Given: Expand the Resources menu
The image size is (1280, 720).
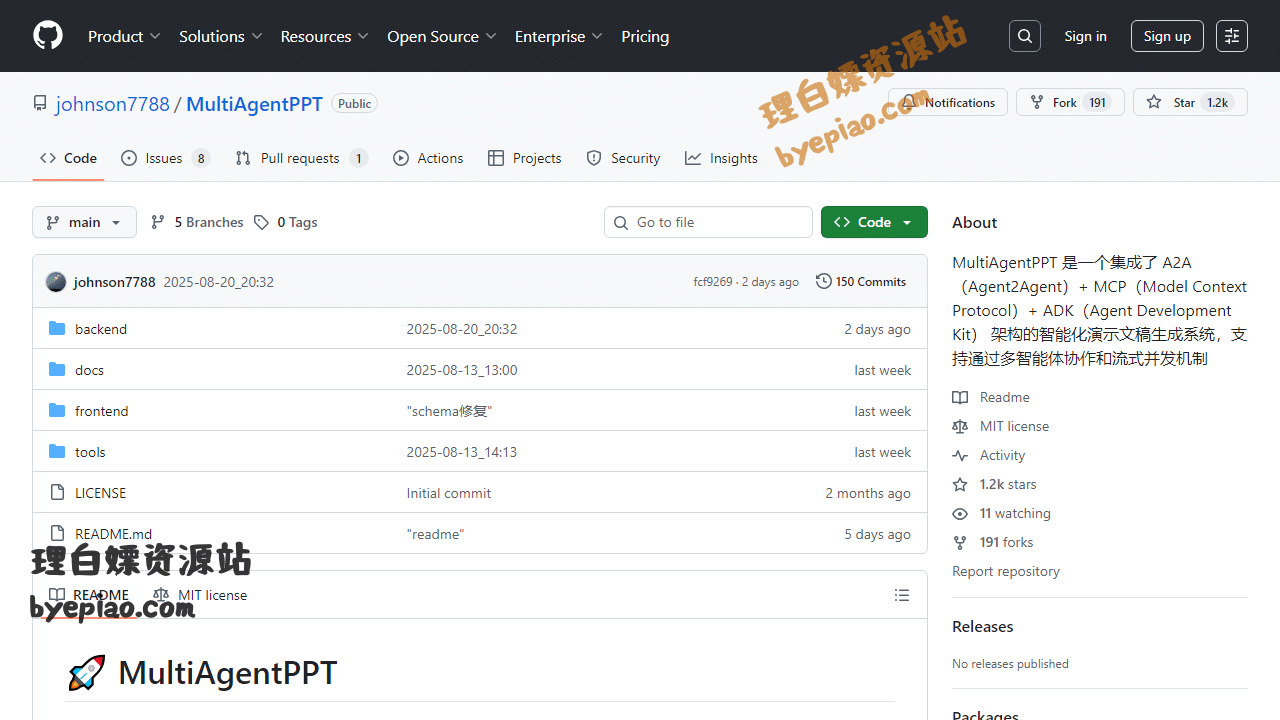Looking at the screenshot, I should pyautogui.click(x=325, y=36).
